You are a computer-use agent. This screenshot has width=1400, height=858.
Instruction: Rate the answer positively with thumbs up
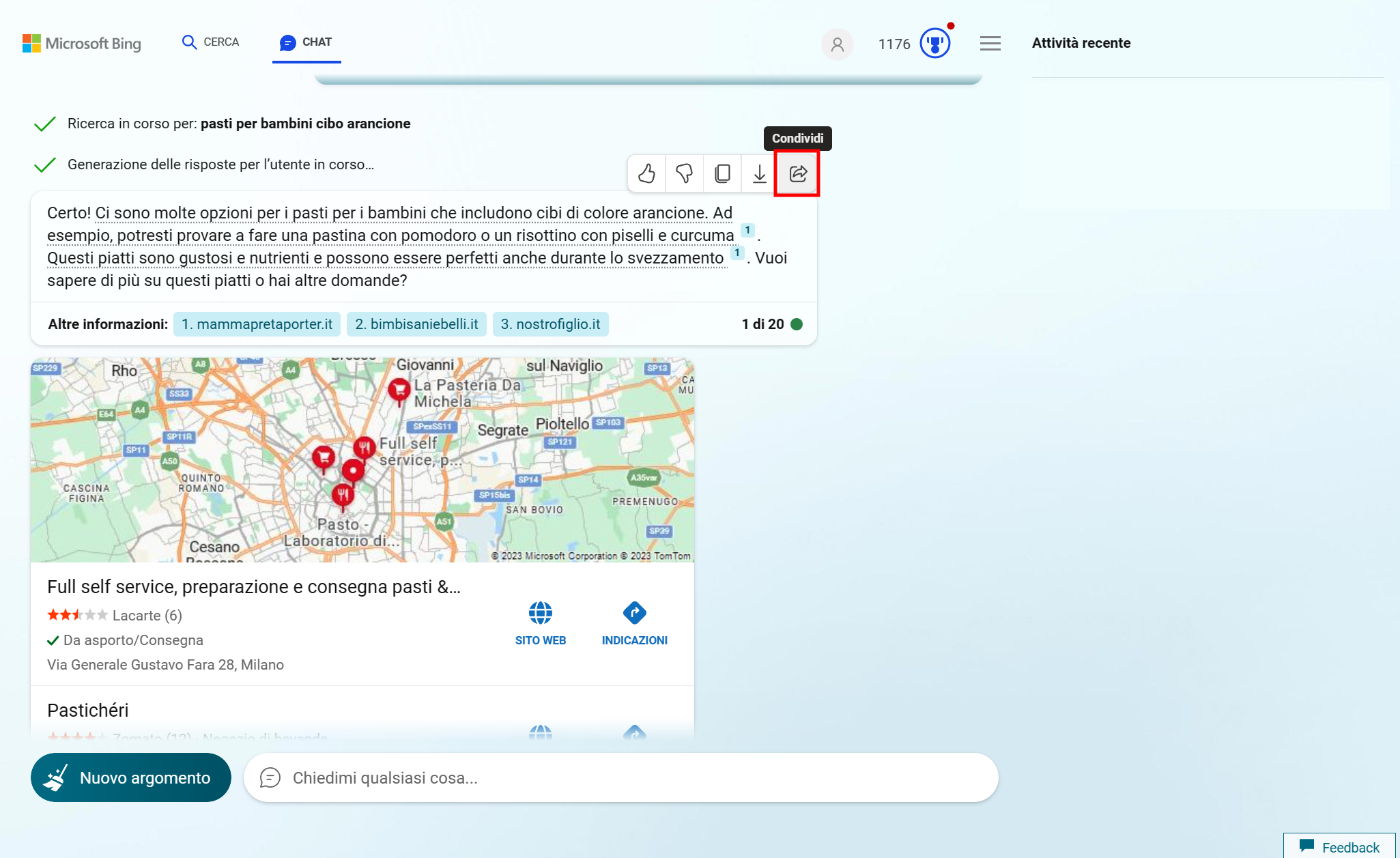(x=646, y=173)
